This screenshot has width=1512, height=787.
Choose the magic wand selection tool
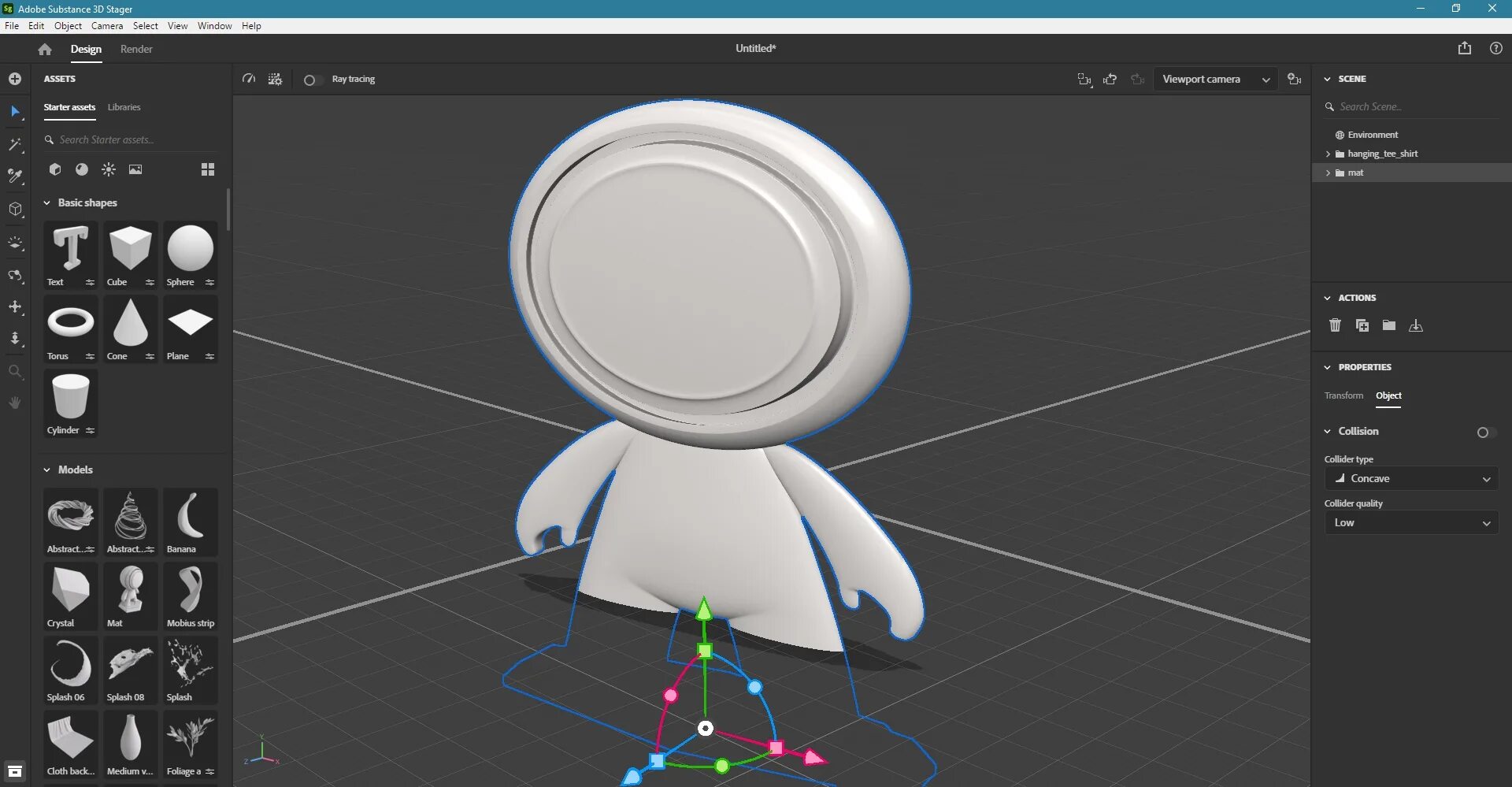15,144
